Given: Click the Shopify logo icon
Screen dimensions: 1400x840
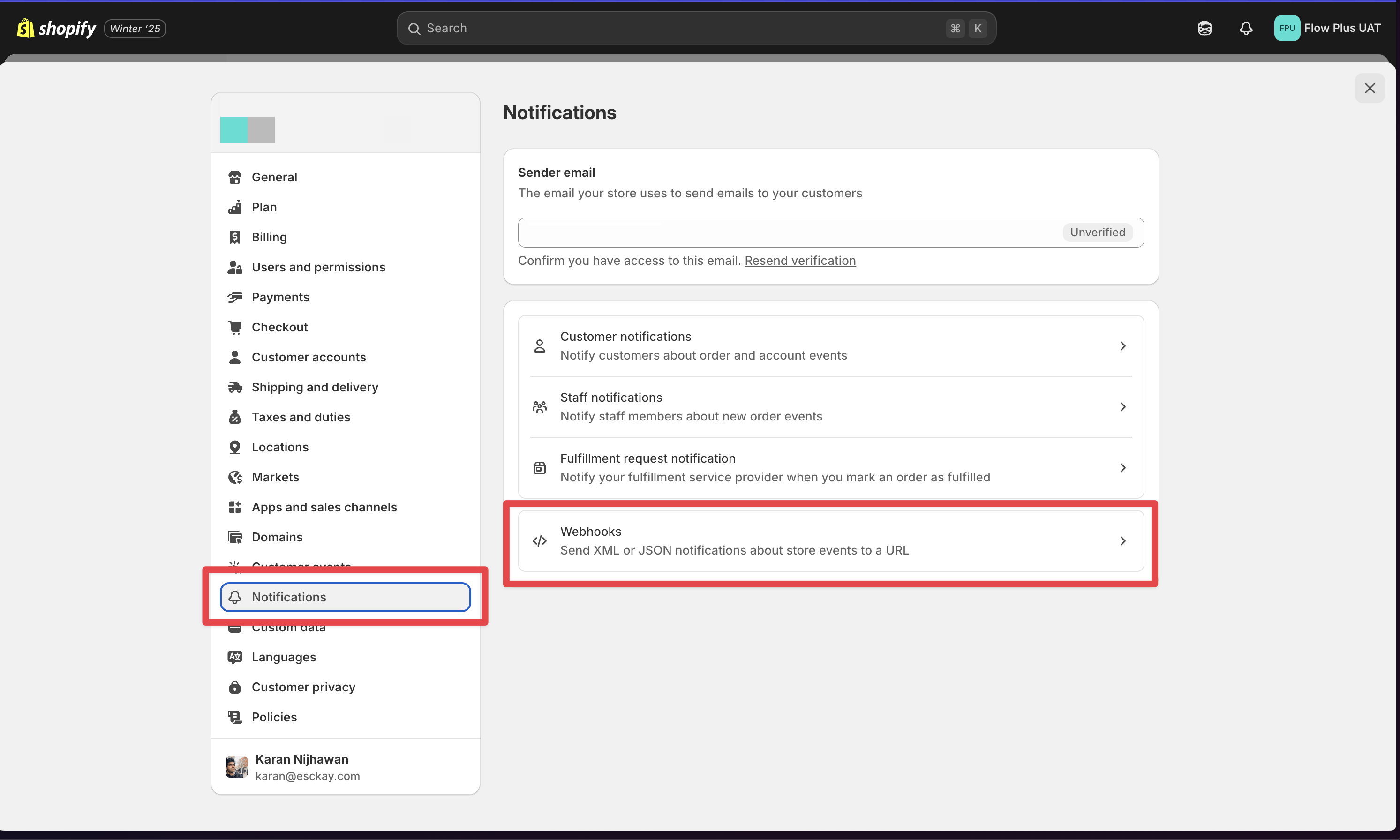Looking at the screenshot, I should pos(25,28).
